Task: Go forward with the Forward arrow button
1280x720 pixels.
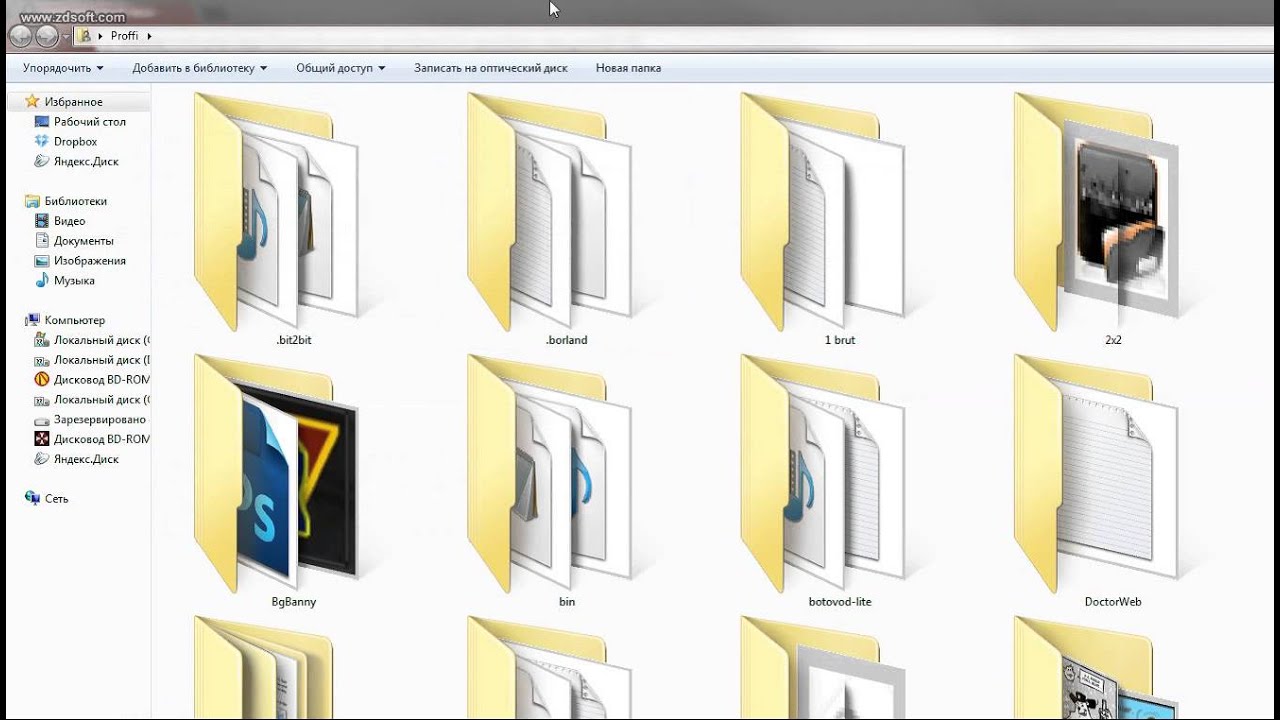Action: 47,37
